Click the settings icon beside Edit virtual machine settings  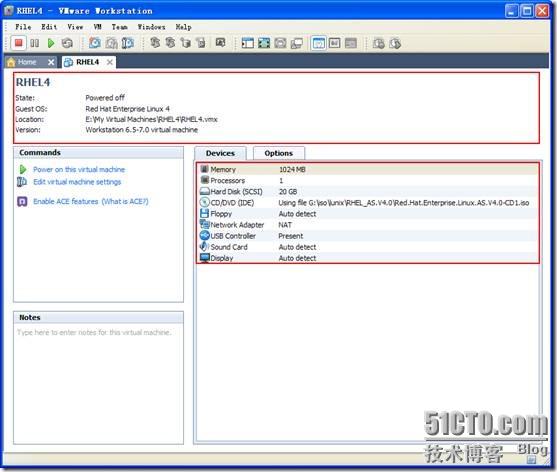(22, 182)
